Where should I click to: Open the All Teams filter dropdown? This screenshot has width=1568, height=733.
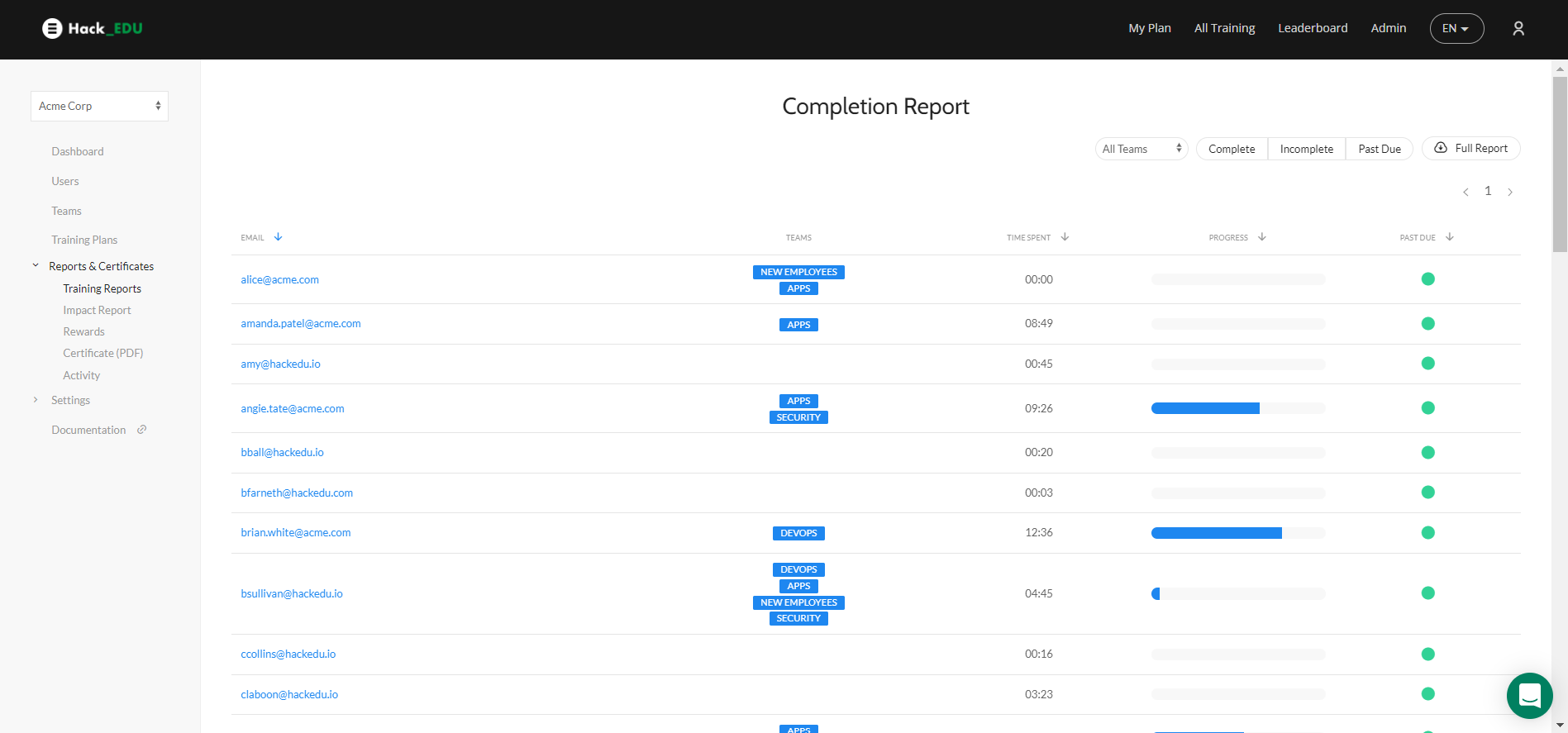[x=1141, y=150]
